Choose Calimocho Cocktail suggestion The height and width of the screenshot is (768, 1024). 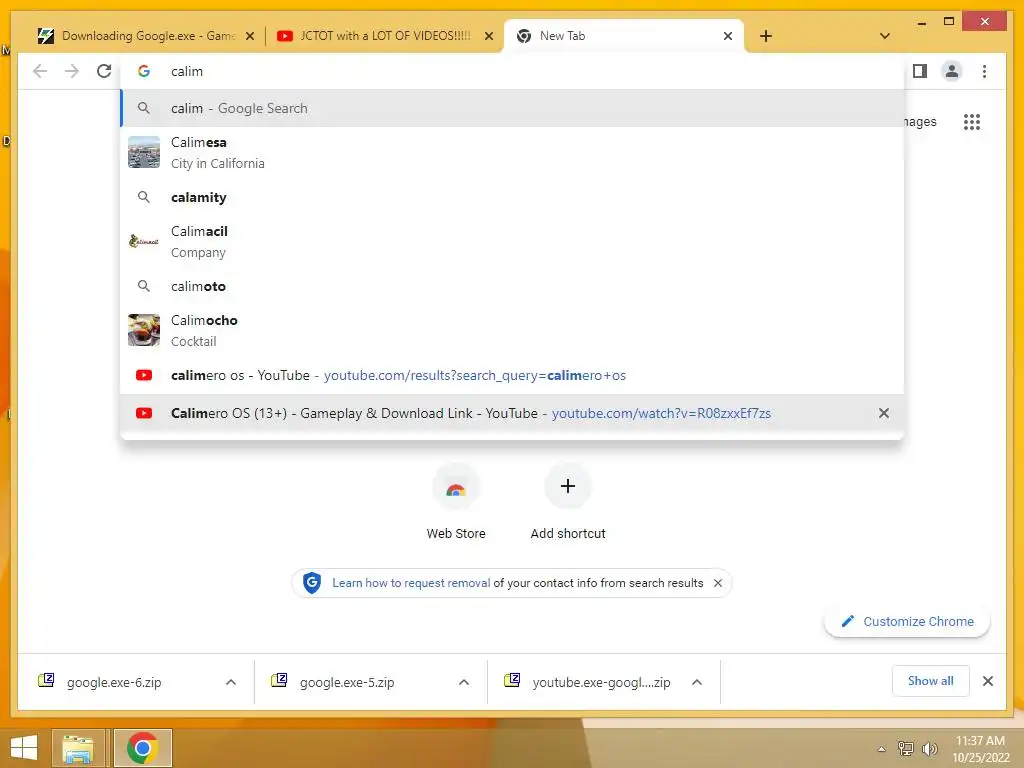(x=512, y=330)
